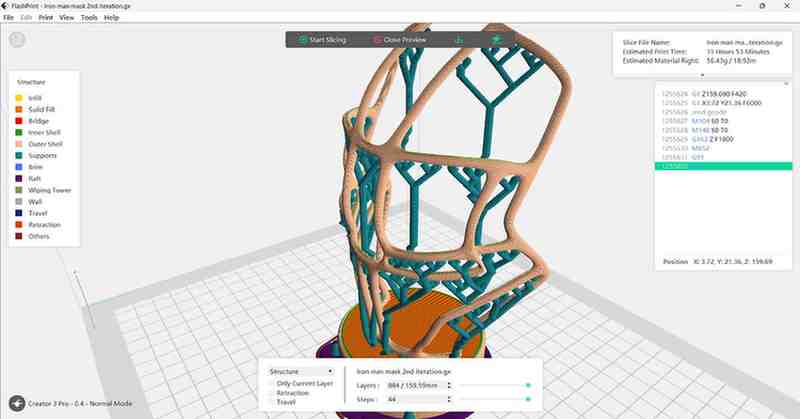Click the send-to-printer green icon in top toolbar
Viewport: 800px width, 419px height.
pos(496,39)
